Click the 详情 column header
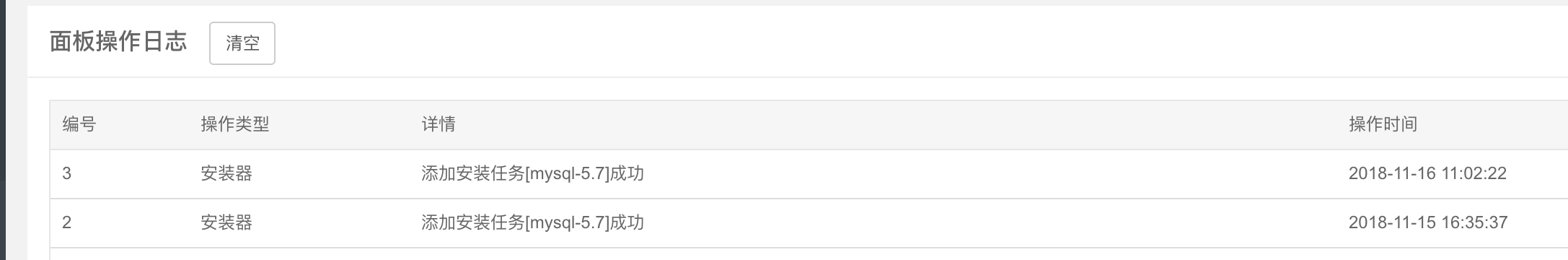The height and width of the screenshot is (260, 1568). 439,124
